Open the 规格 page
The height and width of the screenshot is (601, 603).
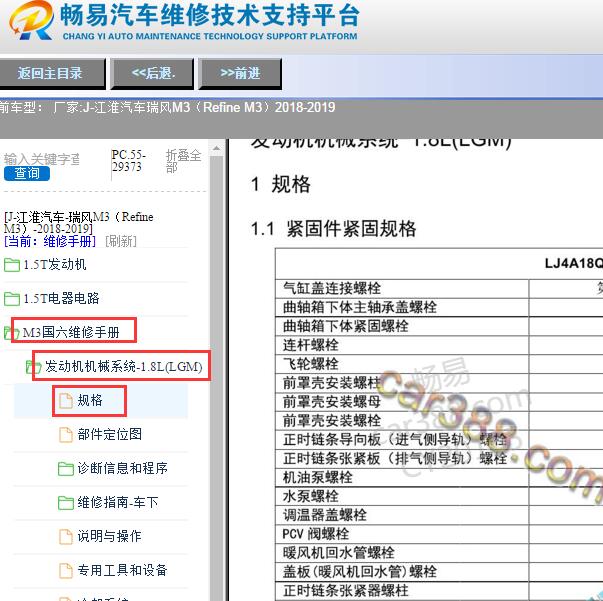tap(90, 400)
